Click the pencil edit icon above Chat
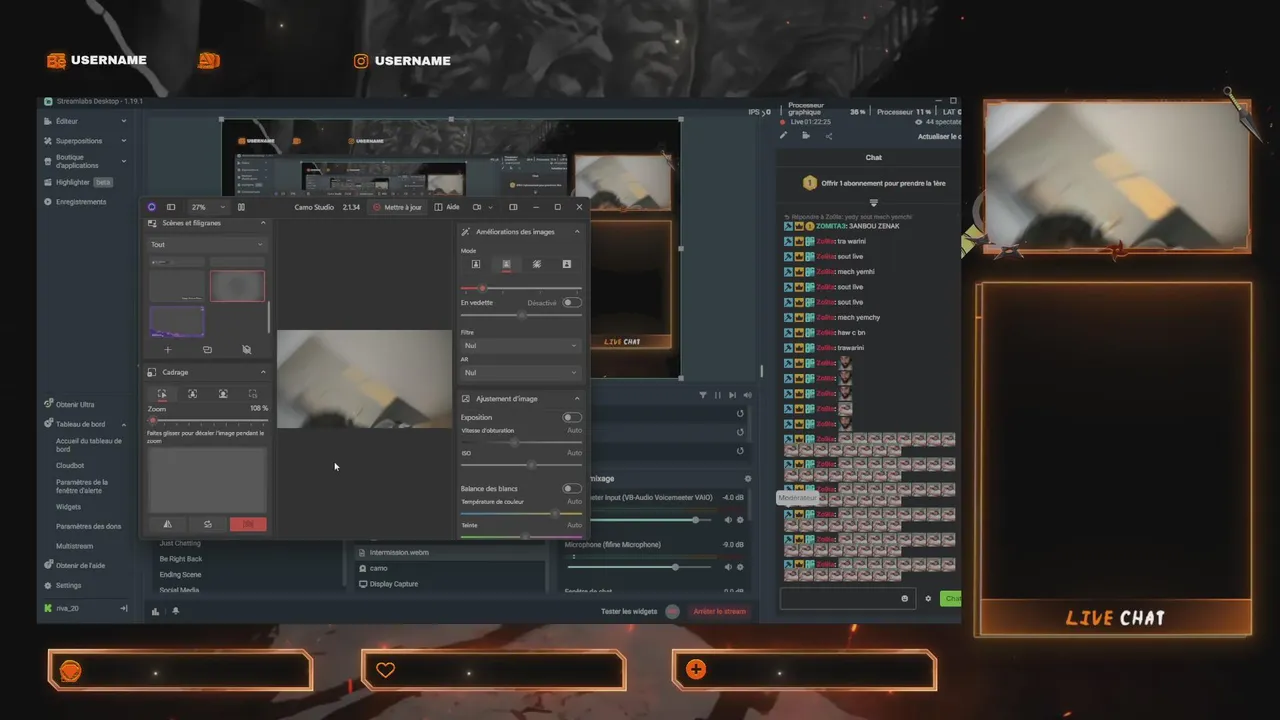 [783, 136]
